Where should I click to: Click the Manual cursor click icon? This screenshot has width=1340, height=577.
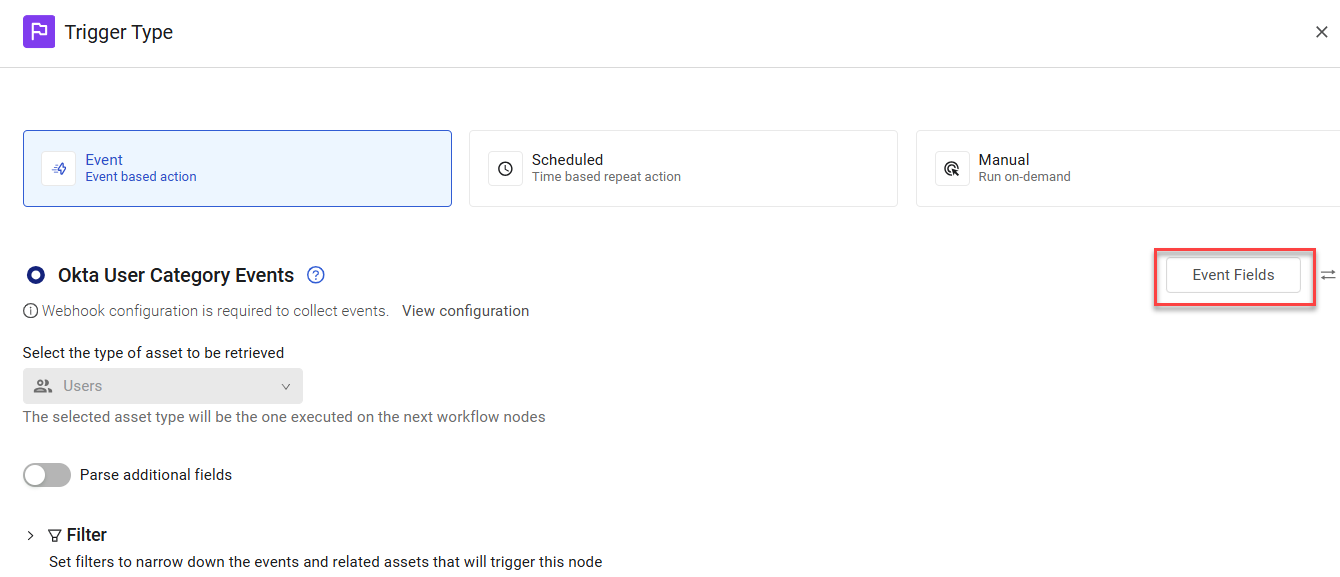tap(952, 169)
